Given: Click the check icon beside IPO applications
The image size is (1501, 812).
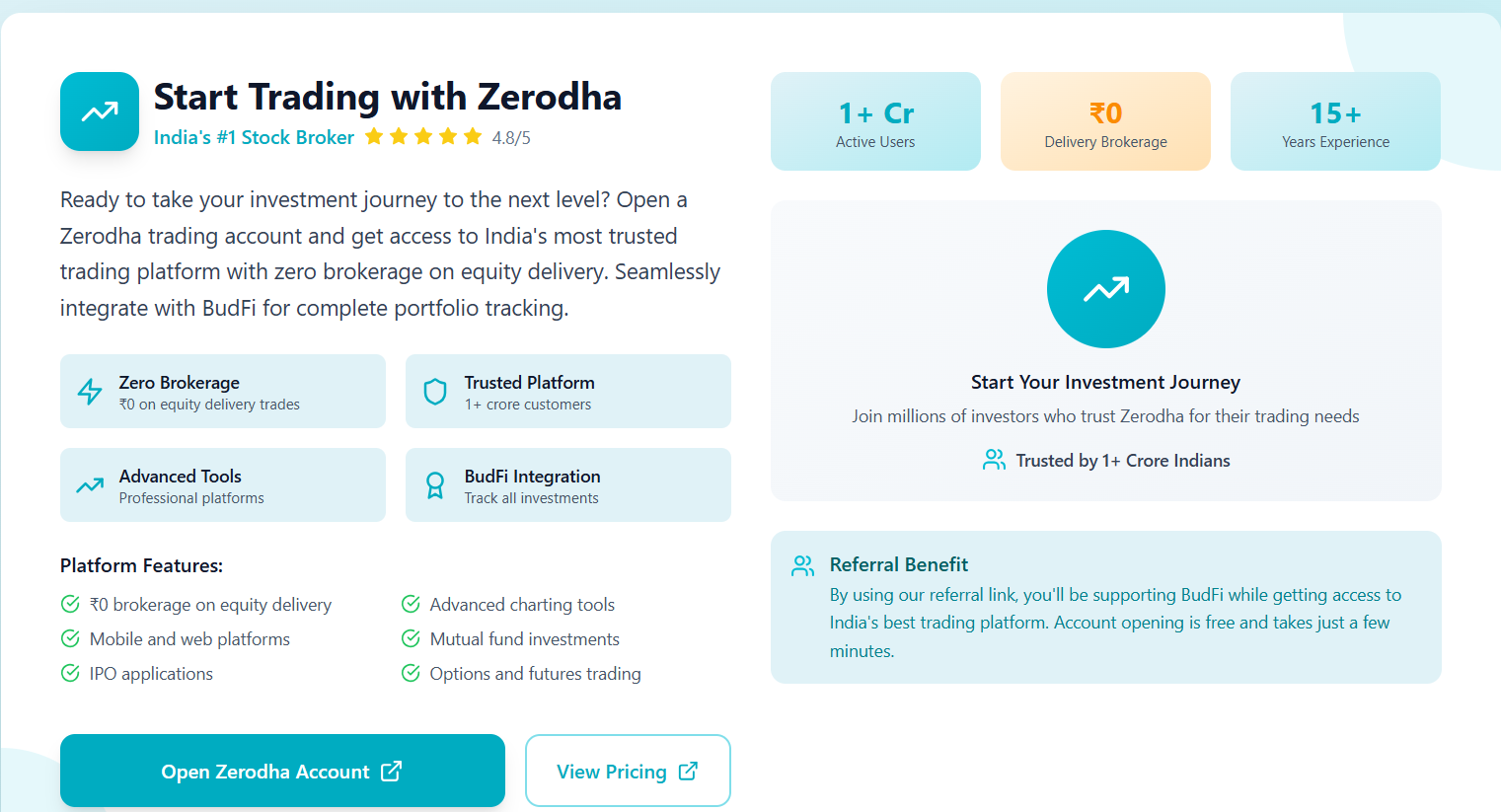Looking at the screenshot, I should click(x=70, y=673).
